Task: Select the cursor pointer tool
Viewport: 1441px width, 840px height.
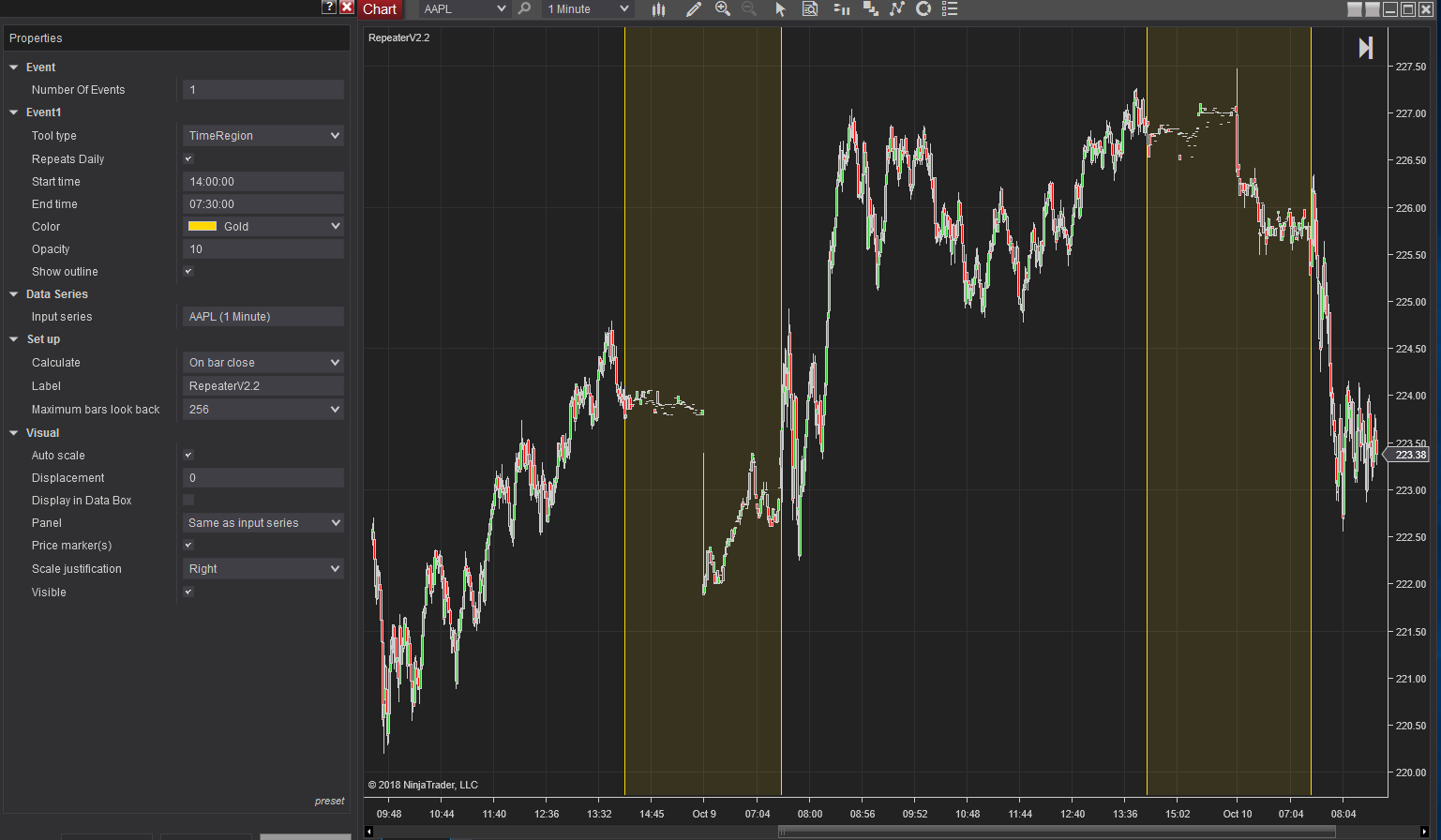Action: [x=780, y=8]
